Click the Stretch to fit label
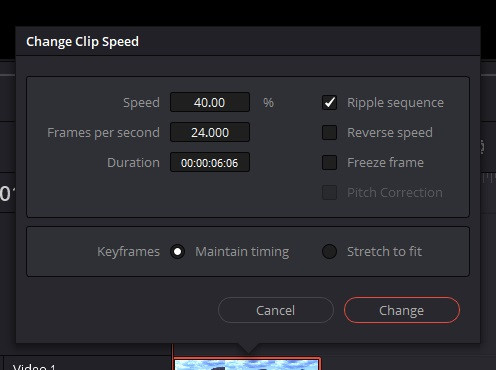 [x=384, y=251]
